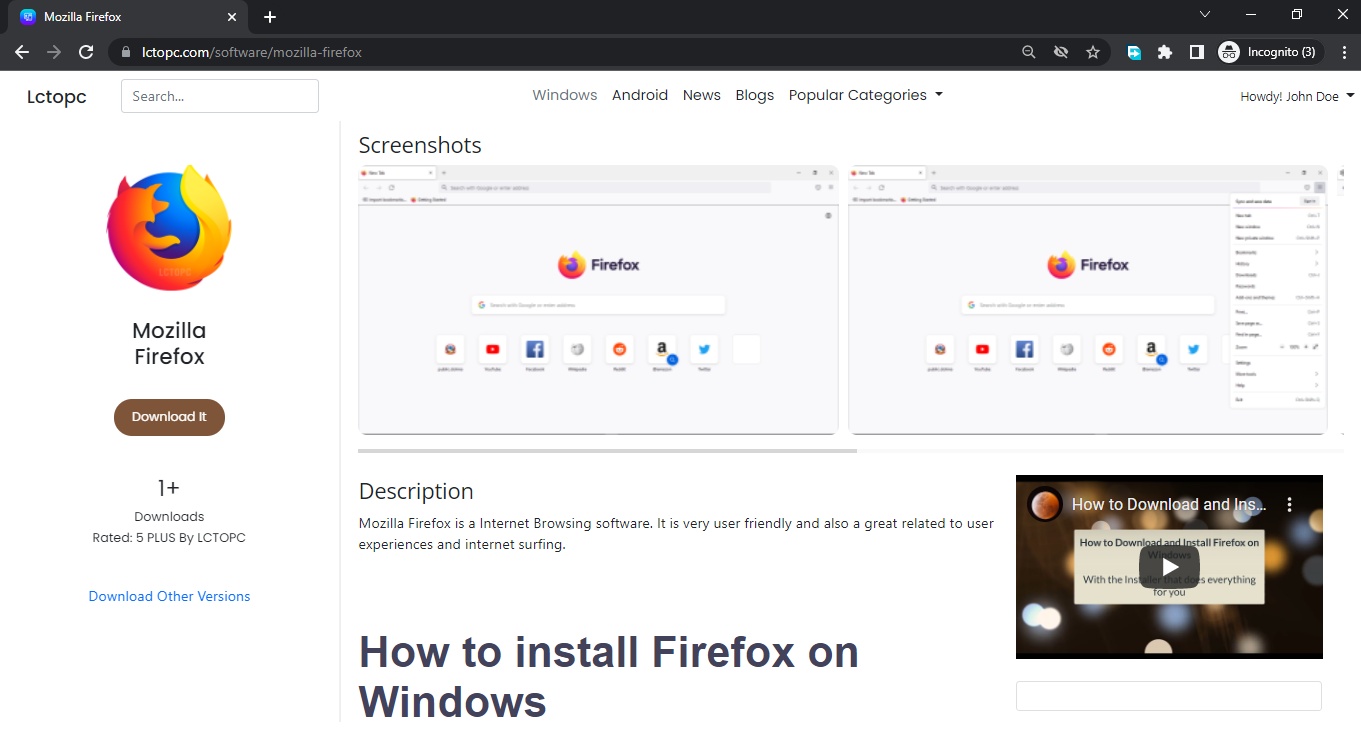Screen dimensions: 1361x733
Task: Open the Incognito (3) profile indicator
Action: coord(1270,52)
